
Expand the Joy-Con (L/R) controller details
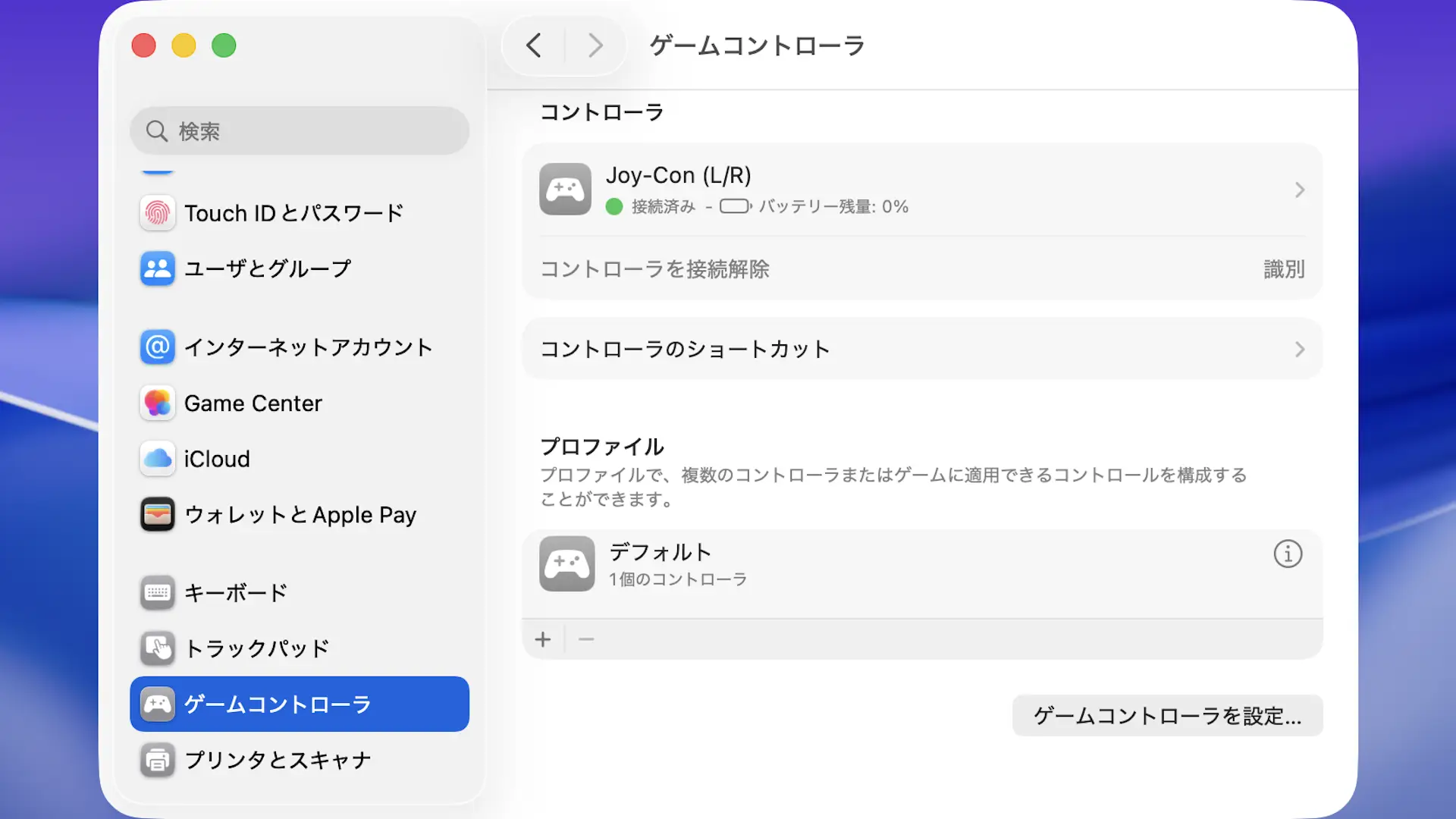tap(1299, 190)
